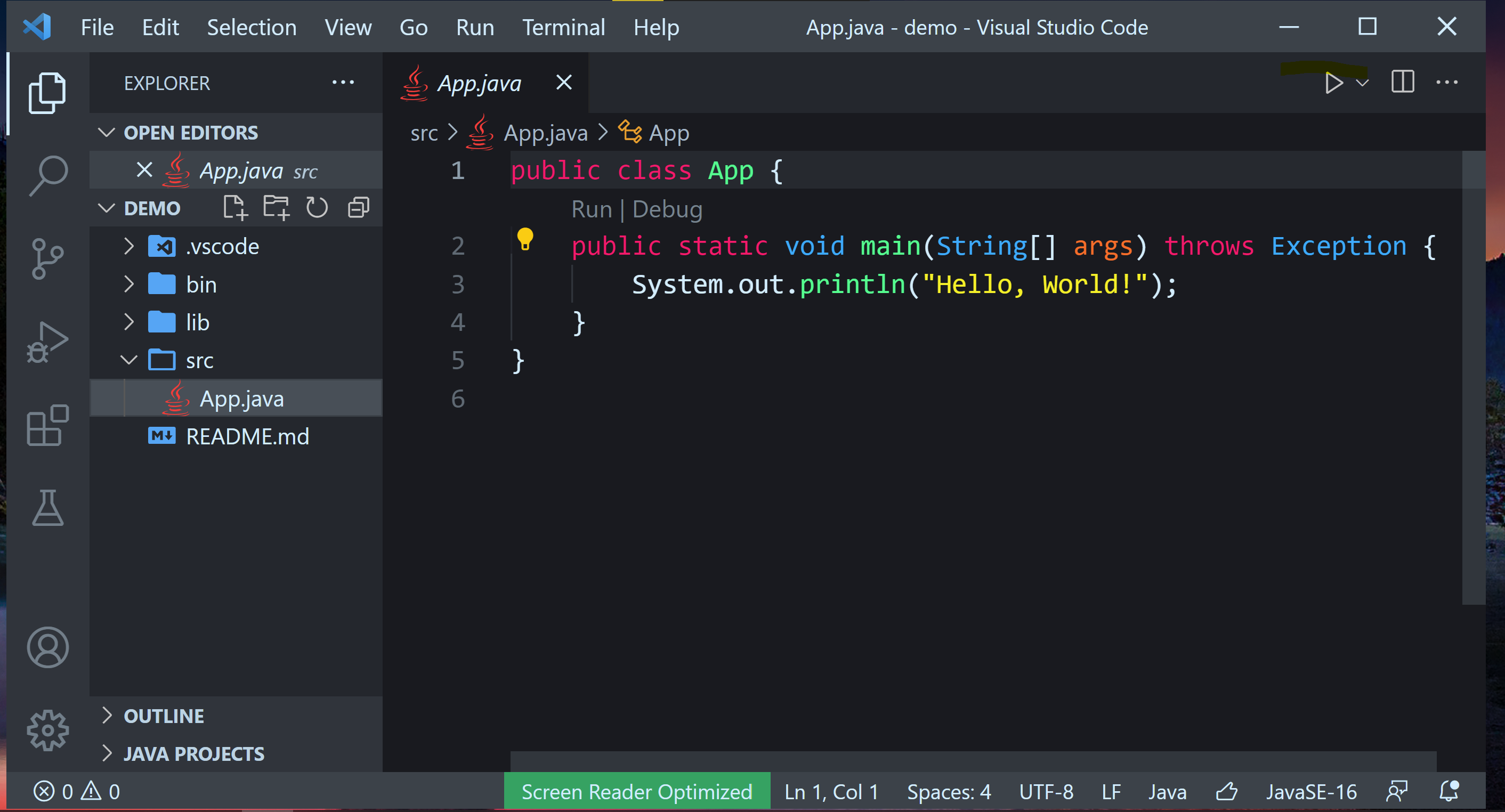
Task: Click the Search icon in sidebar
Action: 46,173
